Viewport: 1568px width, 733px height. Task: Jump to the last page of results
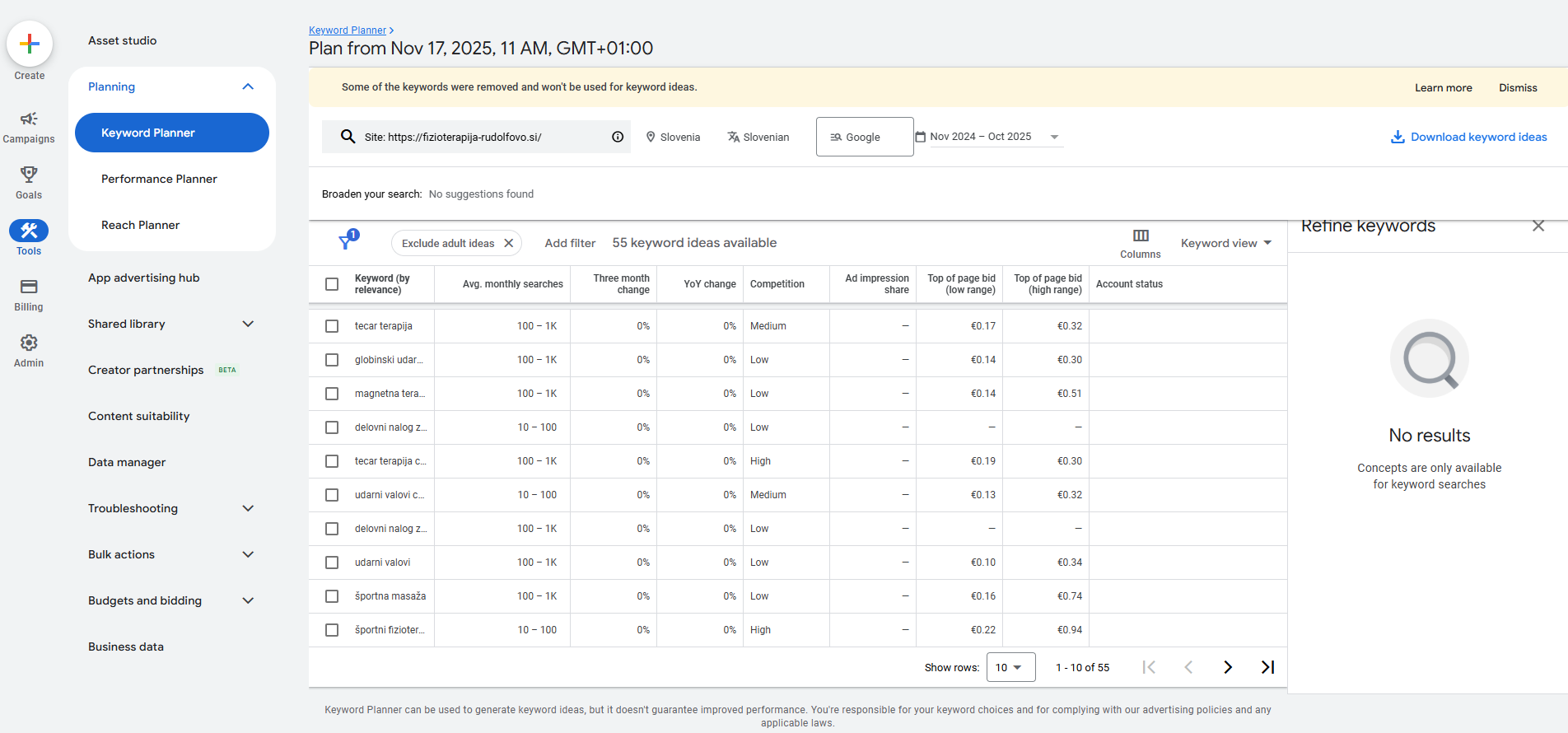point(1267,667)
